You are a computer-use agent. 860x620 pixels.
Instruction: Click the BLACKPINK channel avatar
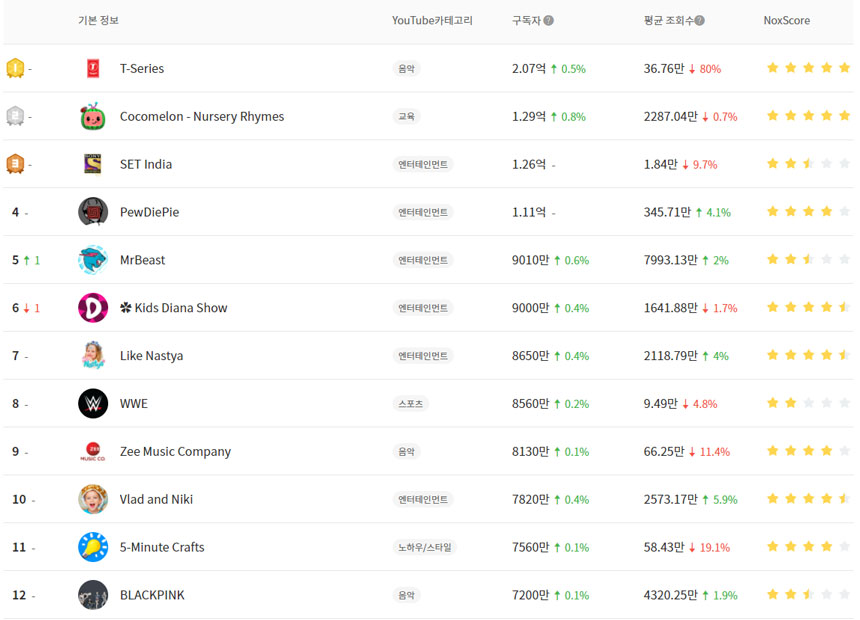coord(93,595)
